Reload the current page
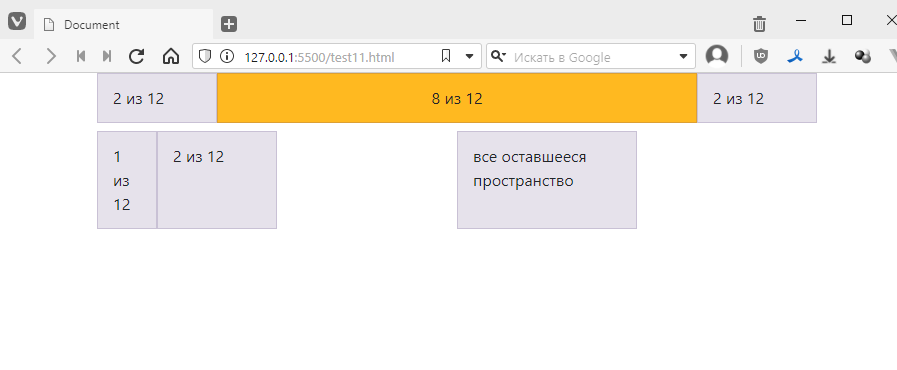The image size is (897, 370). coord(136,56)
